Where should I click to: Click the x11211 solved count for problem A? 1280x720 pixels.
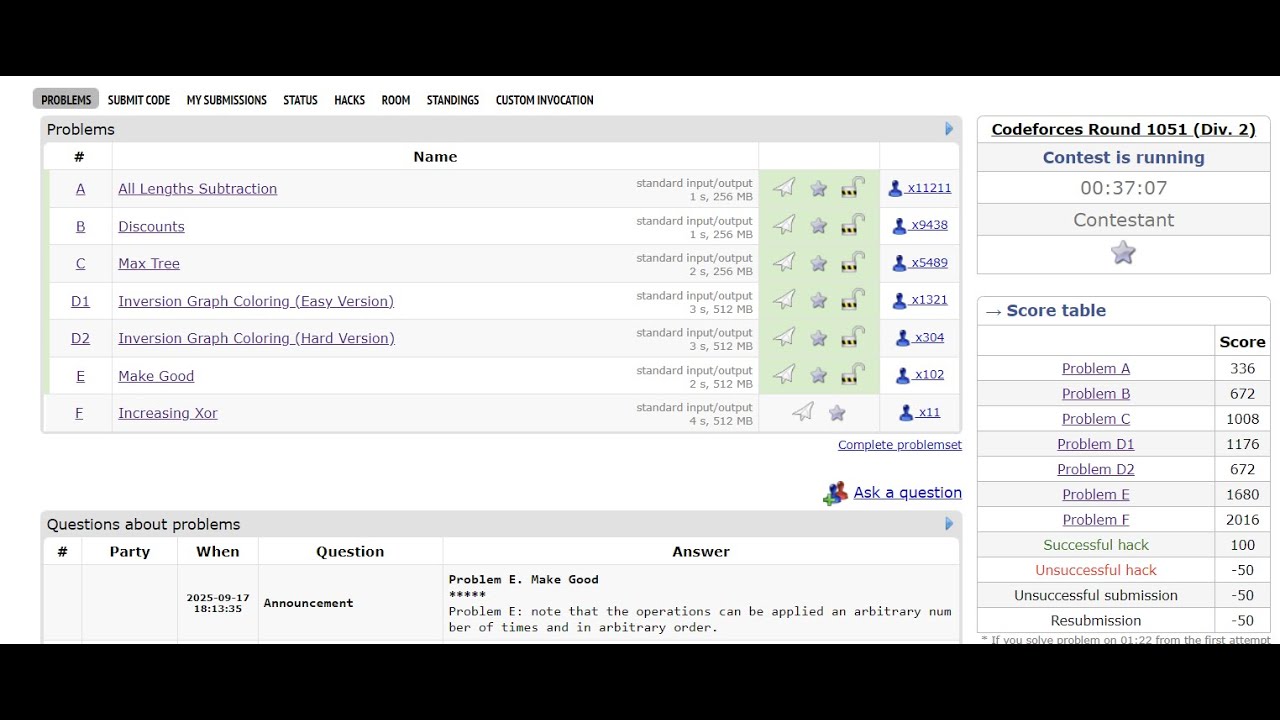point(929,188)
